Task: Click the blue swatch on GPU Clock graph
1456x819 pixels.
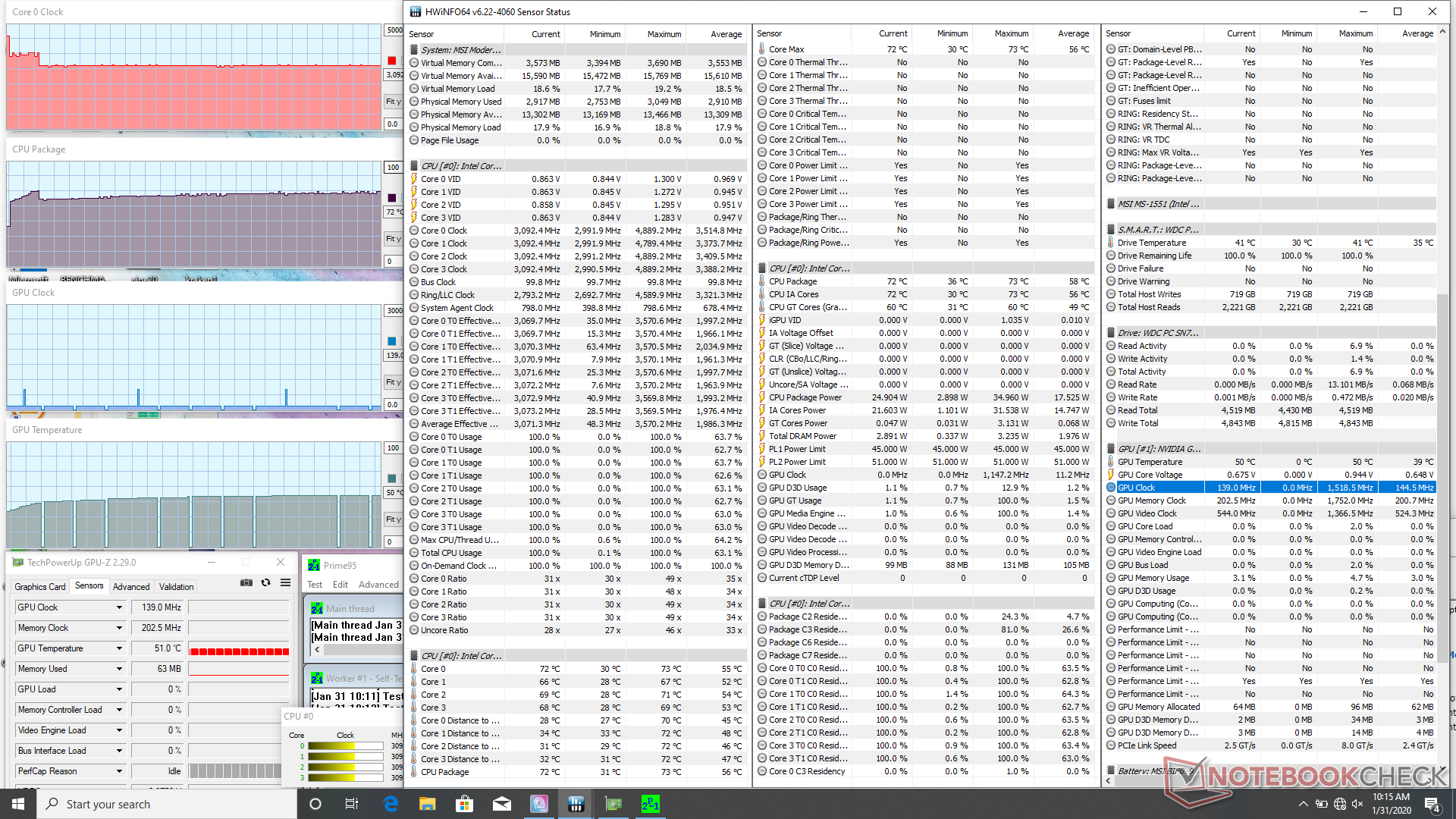Action: [391, 341]
